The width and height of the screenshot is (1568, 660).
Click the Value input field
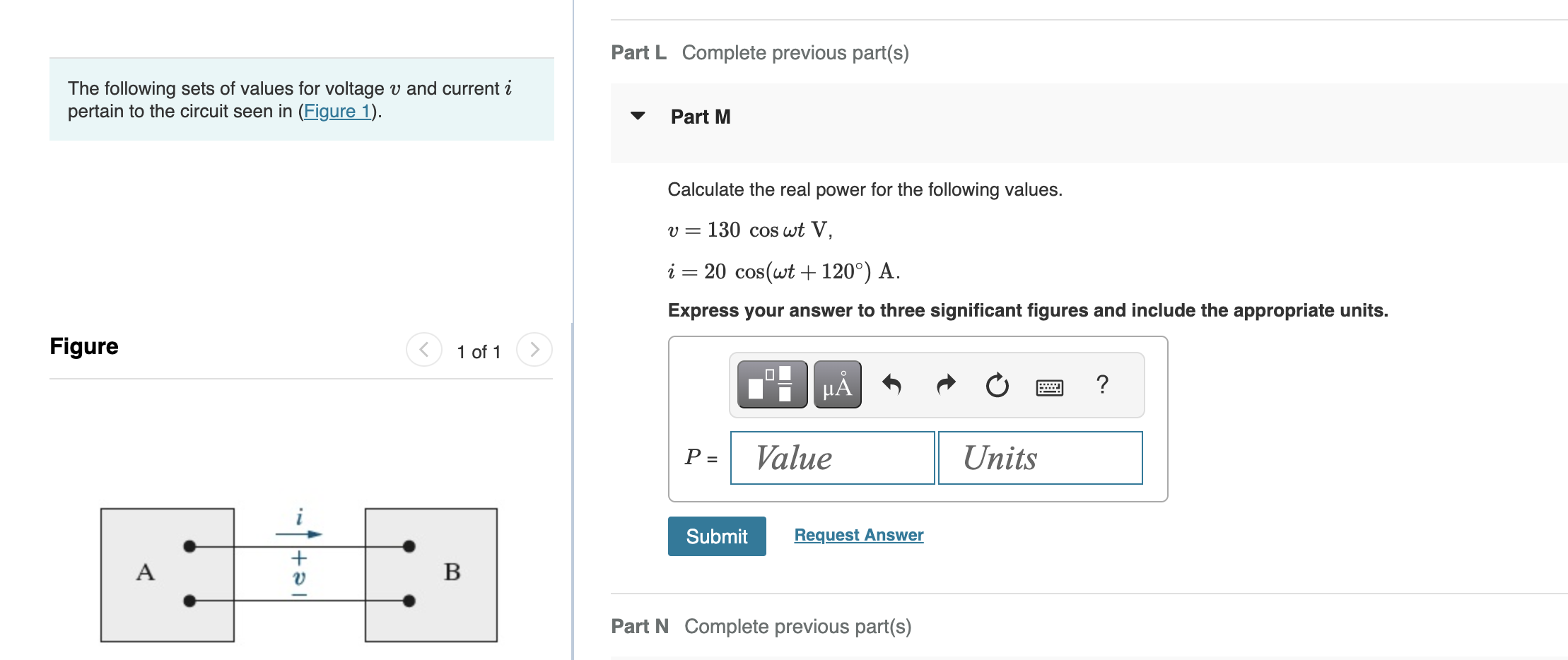(831, 458)
